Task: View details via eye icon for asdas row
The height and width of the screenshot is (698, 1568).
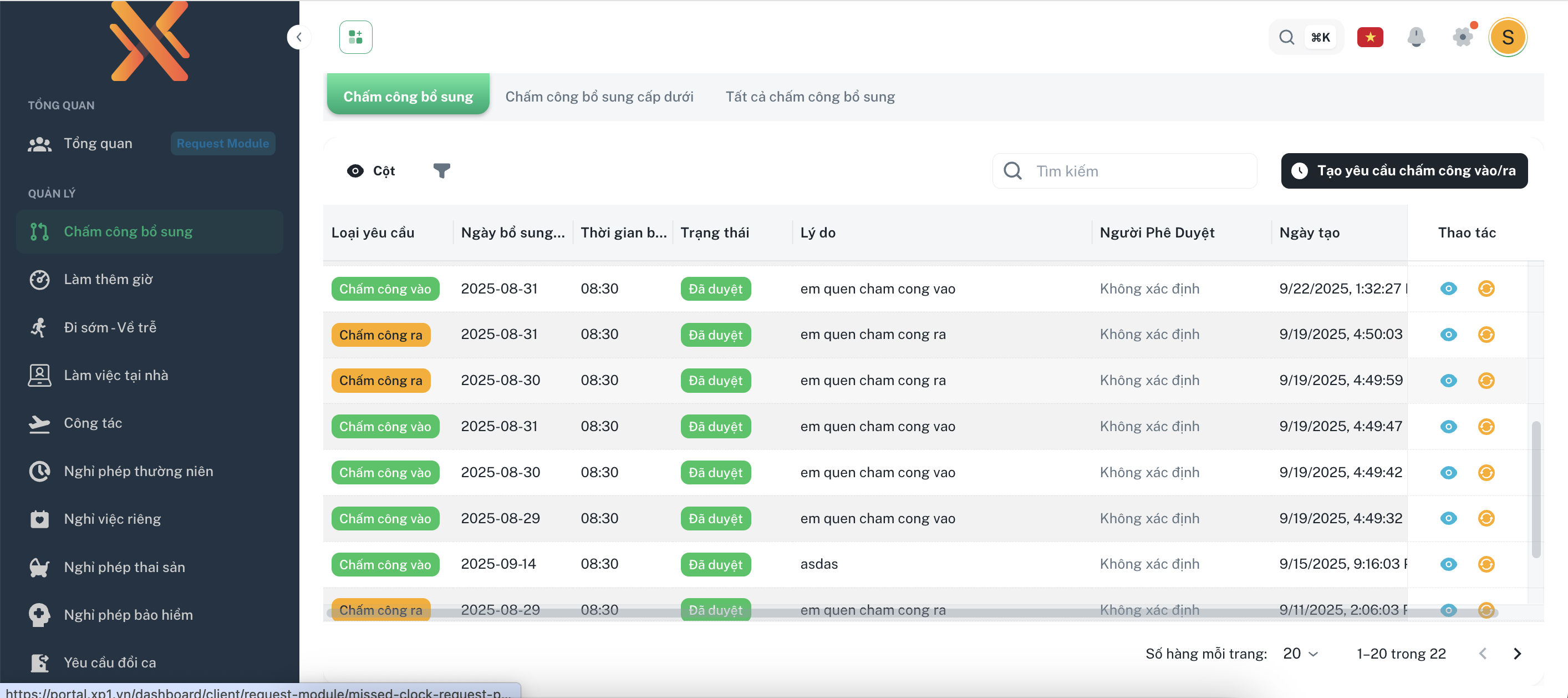Action: point(1448,564)
